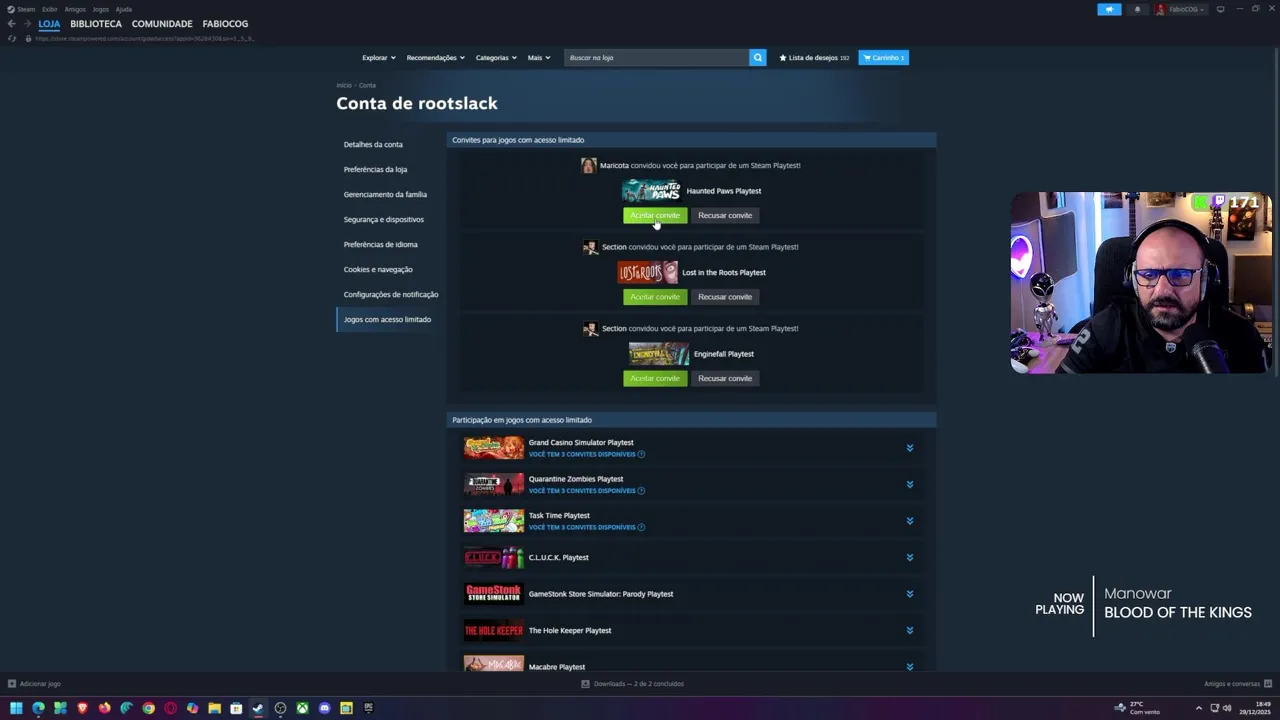Open the Categorias dropdown menu

coord(496,57)
